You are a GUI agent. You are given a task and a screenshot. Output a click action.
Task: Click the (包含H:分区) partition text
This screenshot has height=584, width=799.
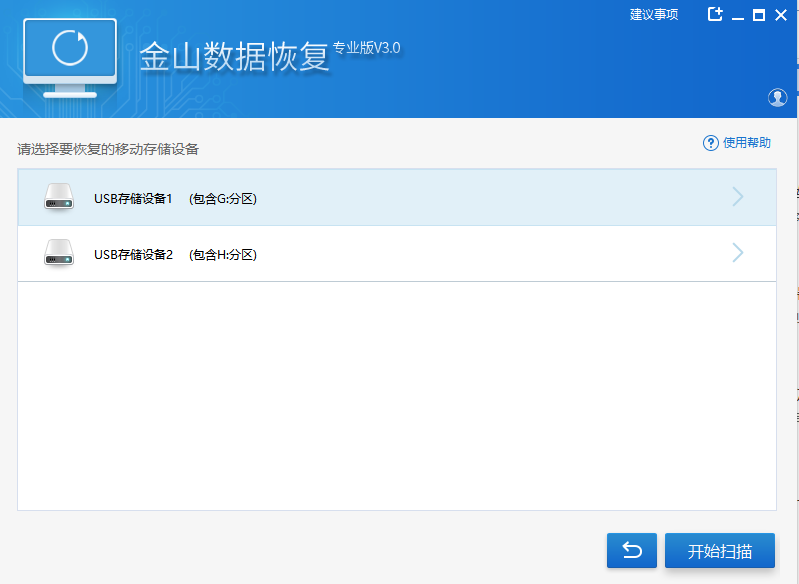[x=222, y=255]
